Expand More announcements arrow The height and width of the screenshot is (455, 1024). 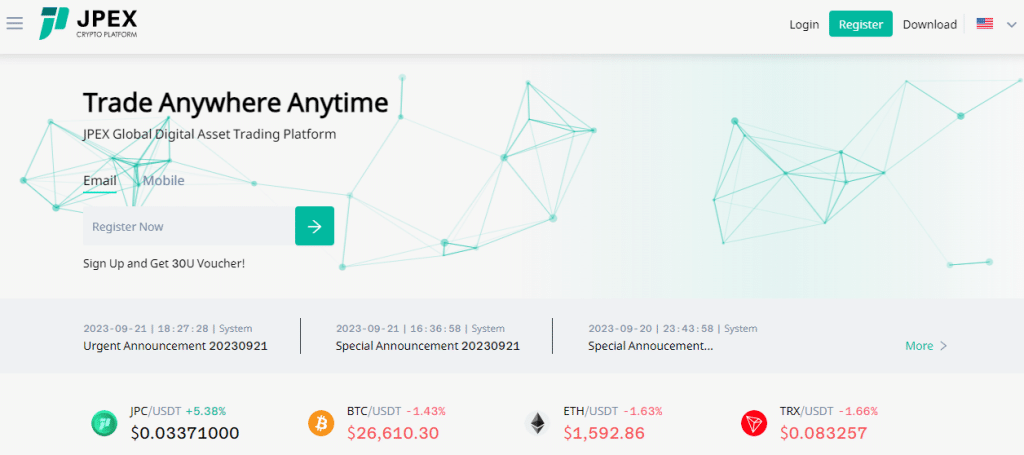(x=942, y=346)
